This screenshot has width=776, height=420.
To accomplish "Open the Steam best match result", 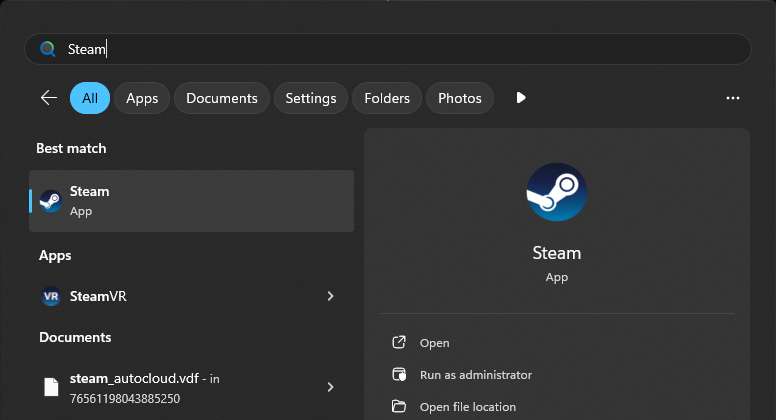I will point(192,201).
